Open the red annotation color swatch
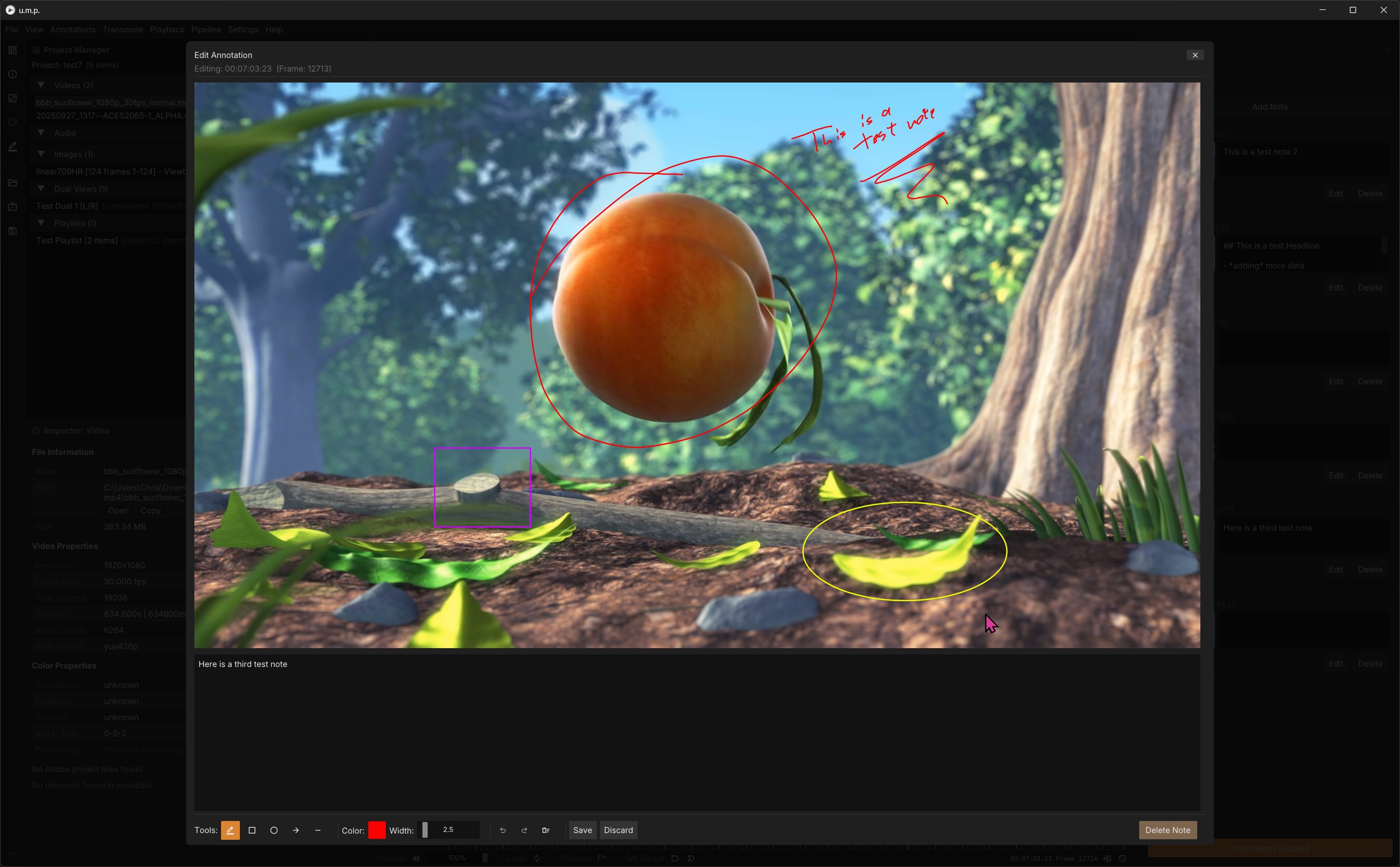Viewport: 1400px width, 867px height. click(x=376, y=830)
